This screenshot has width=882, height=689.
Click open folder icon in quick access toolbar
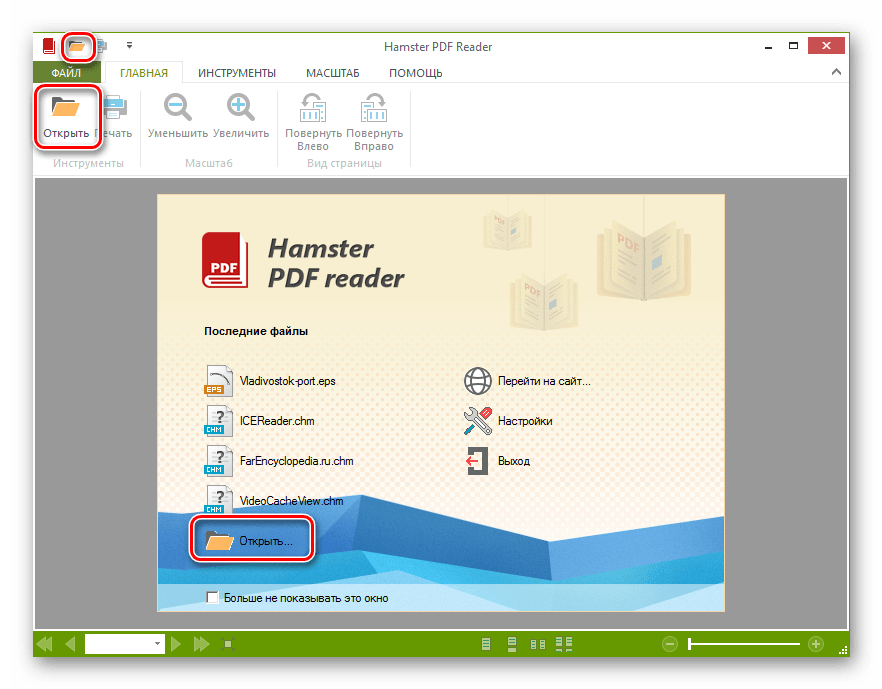pyautogui.click(x=77, y=46)
